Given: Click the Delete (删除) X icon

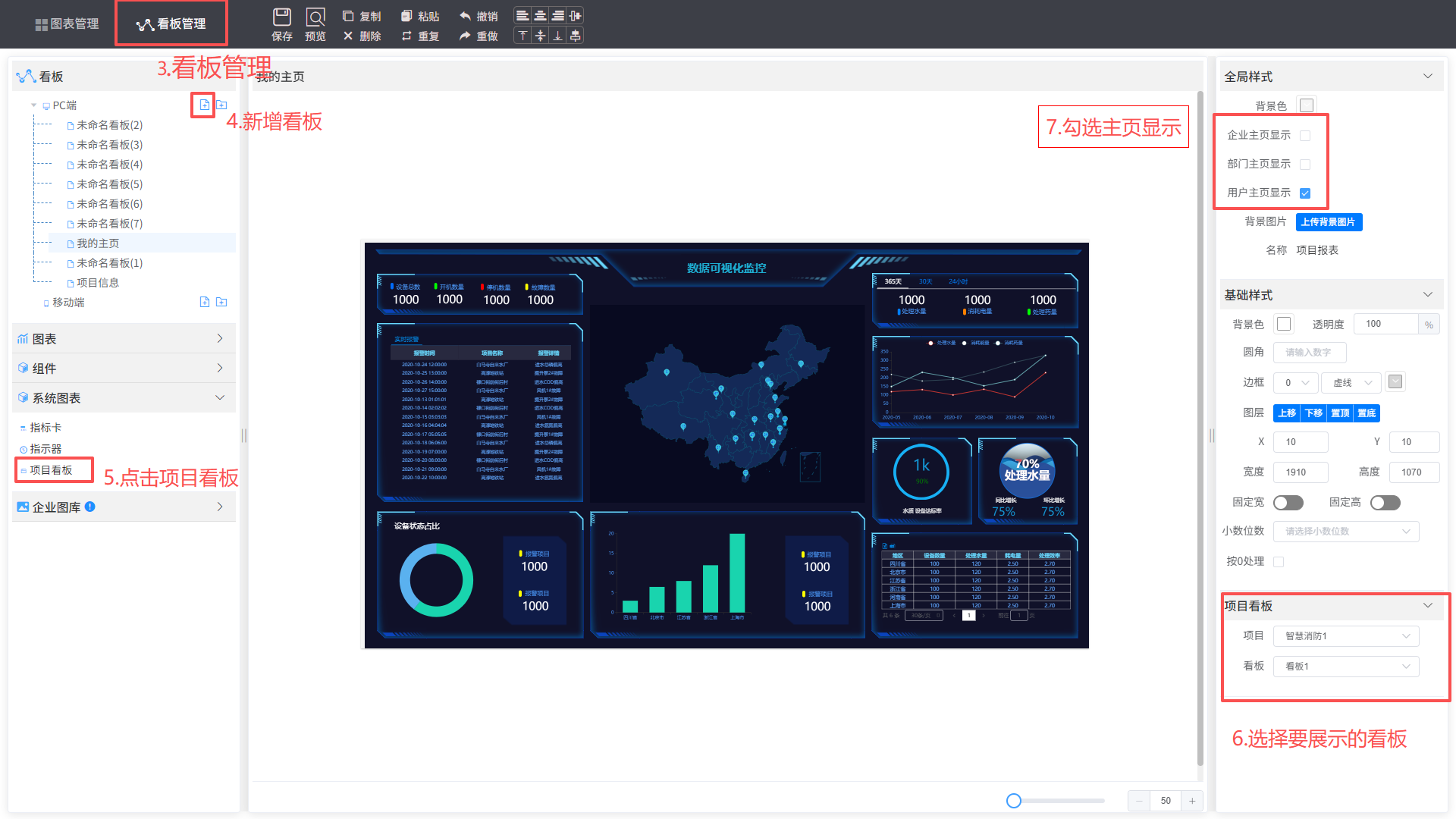Looking at the screenshot, I should (348, 36).
